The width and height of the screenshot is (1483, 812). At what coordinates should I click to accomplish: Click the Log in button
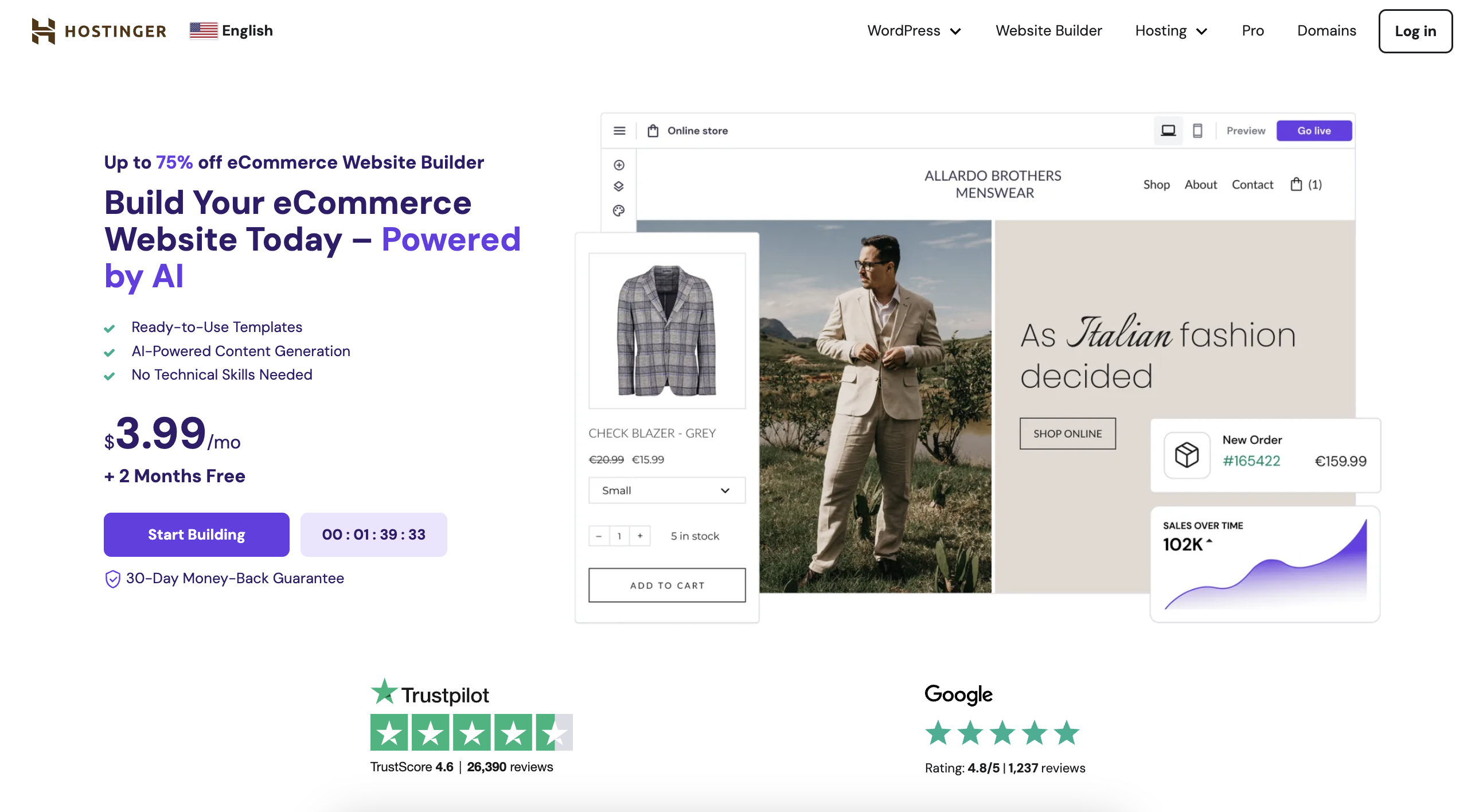point(1415,31)
